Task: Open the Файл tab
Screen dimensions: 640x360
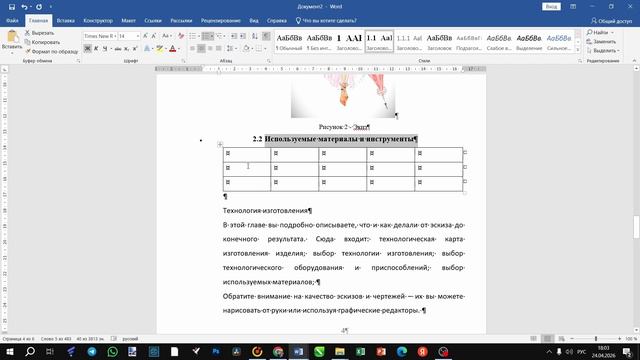Action: click(12, 20)
